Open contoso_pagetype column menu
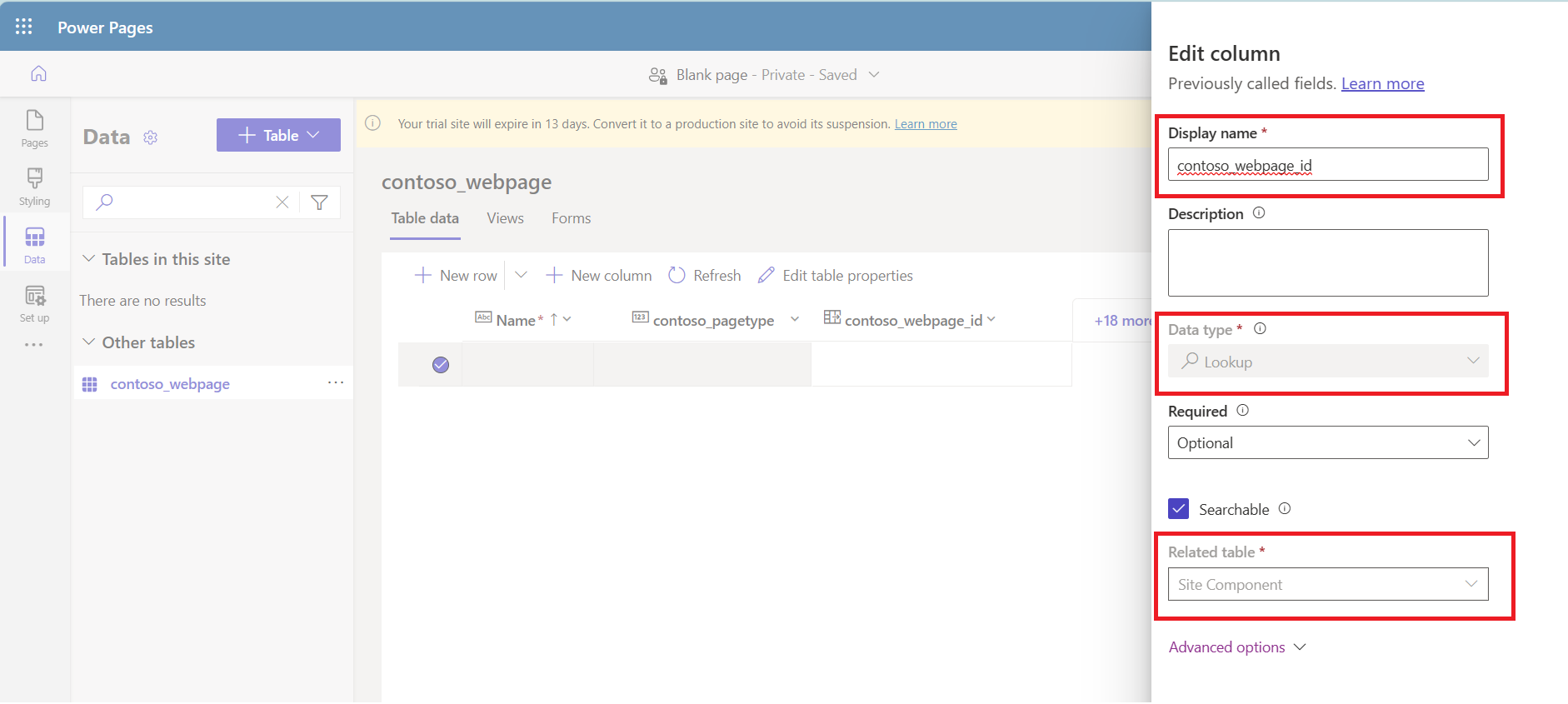 [795, 320]
